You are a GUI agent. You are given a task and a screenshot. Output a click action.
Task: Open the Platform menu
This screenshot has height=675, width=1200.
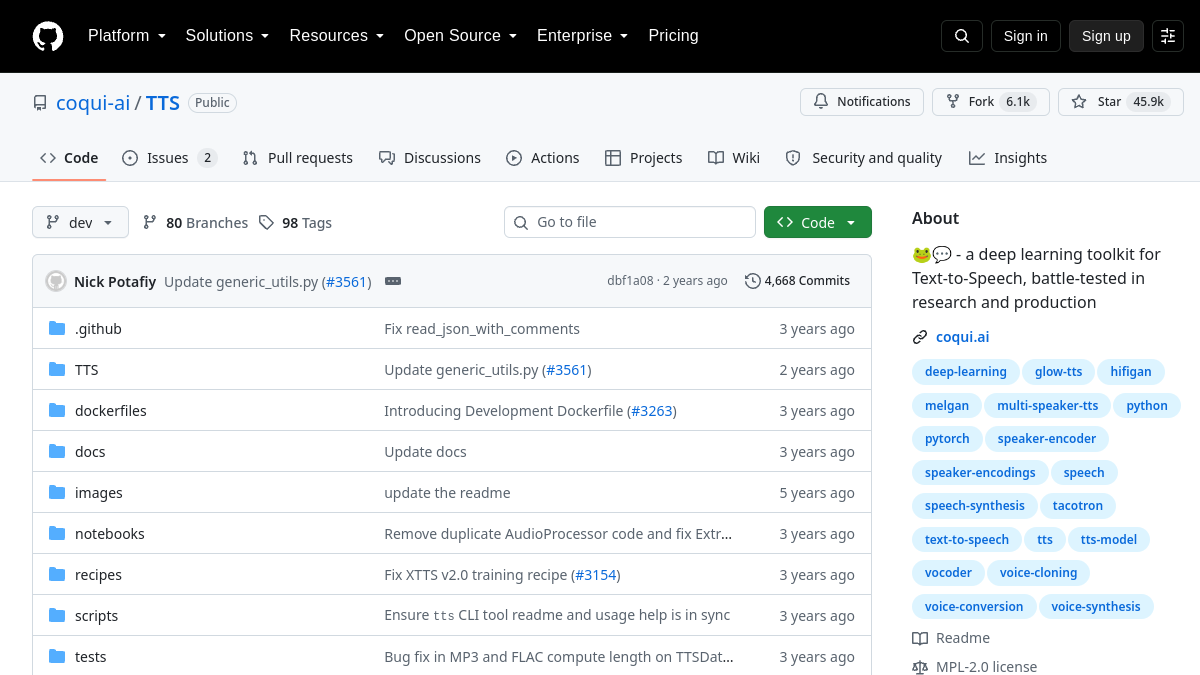click(126, 36)
